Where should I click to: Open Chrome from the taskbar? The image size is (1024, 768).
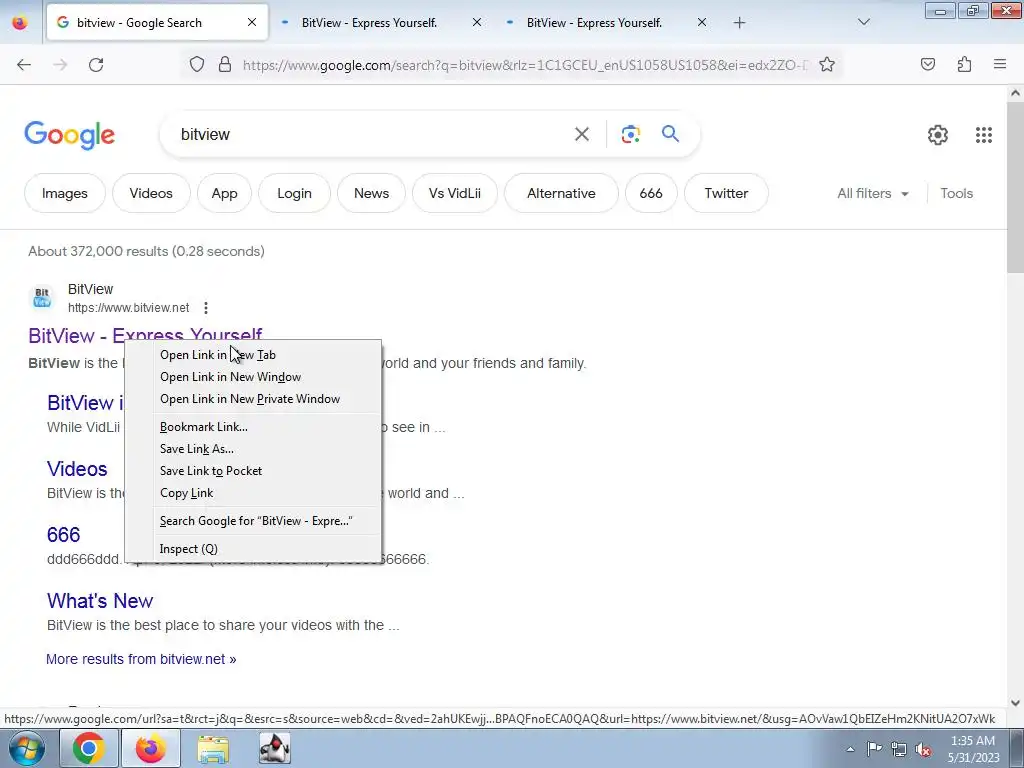tap(89, 748)
